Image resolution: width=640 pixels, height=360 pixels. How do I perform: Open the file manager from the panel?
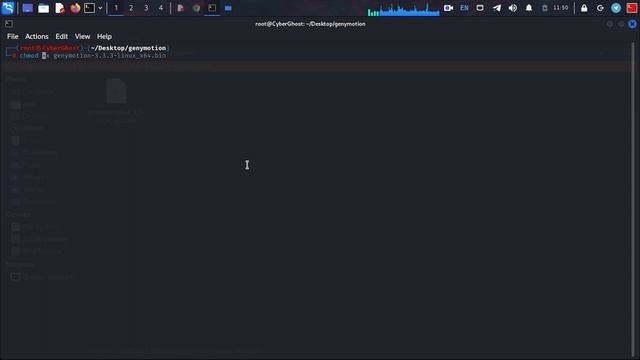[43, 8]
